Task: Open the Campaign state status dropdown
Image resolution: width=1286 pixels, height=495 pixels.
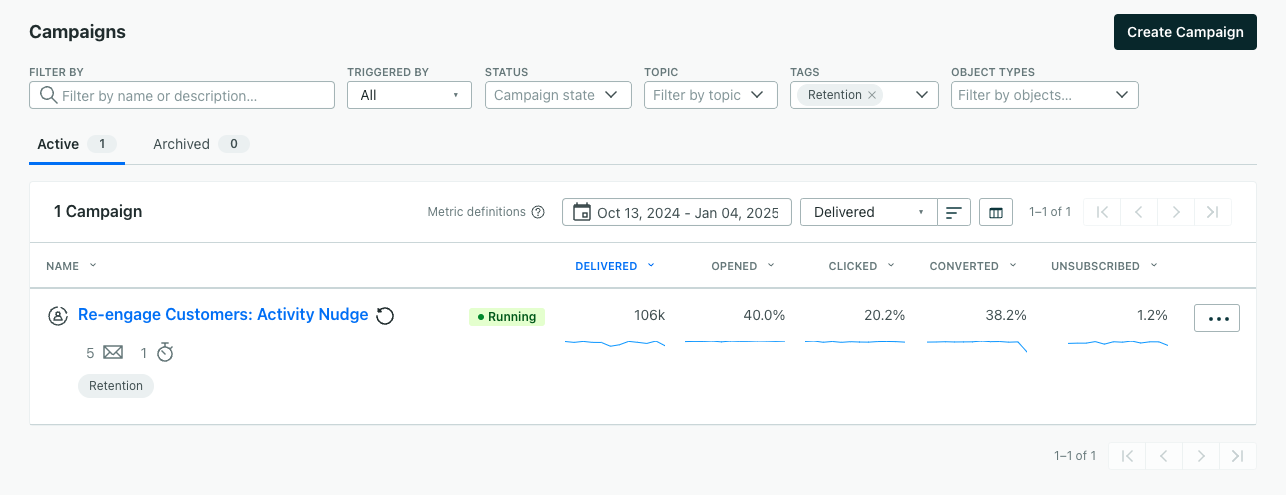Action: click(x=558, y=95)
